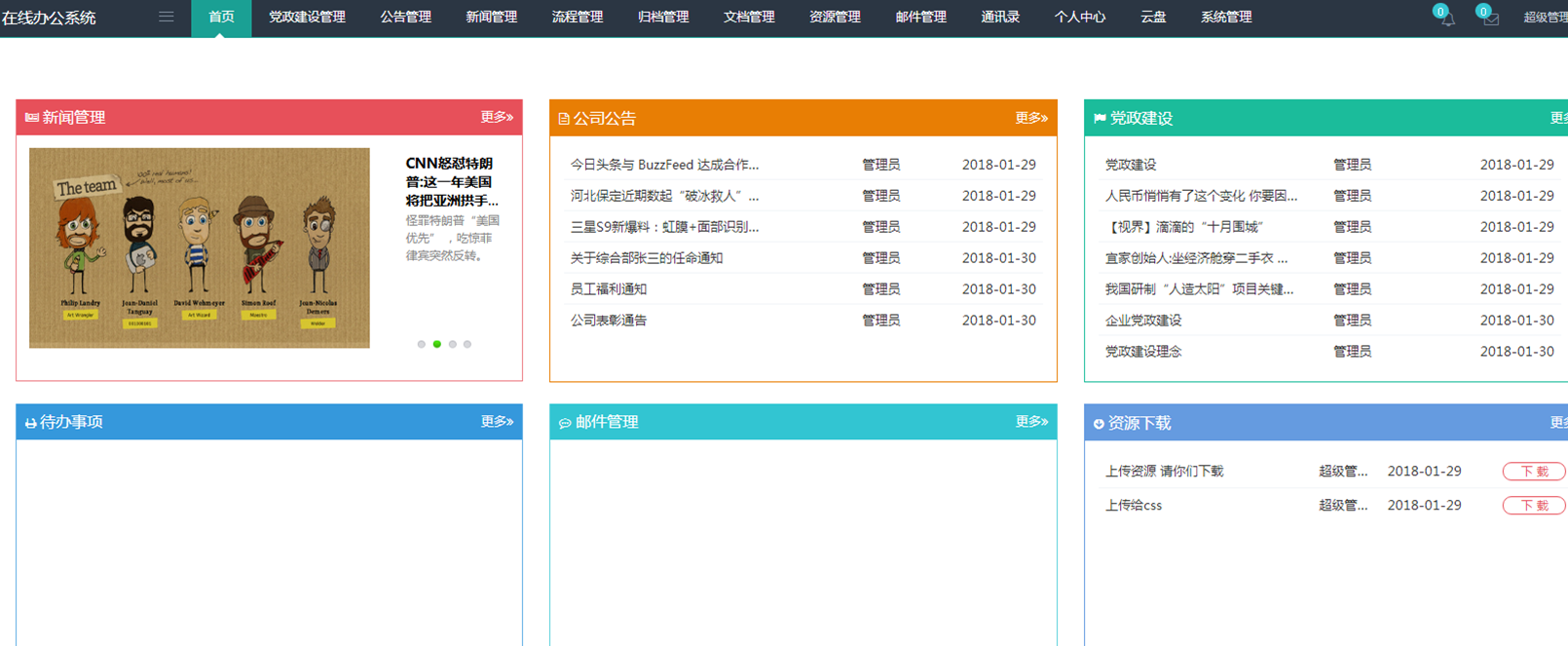This screenshot has height=646, width=1568.
Task: Click 更多 in 公司公告 panel
Action: (1031, 118)
